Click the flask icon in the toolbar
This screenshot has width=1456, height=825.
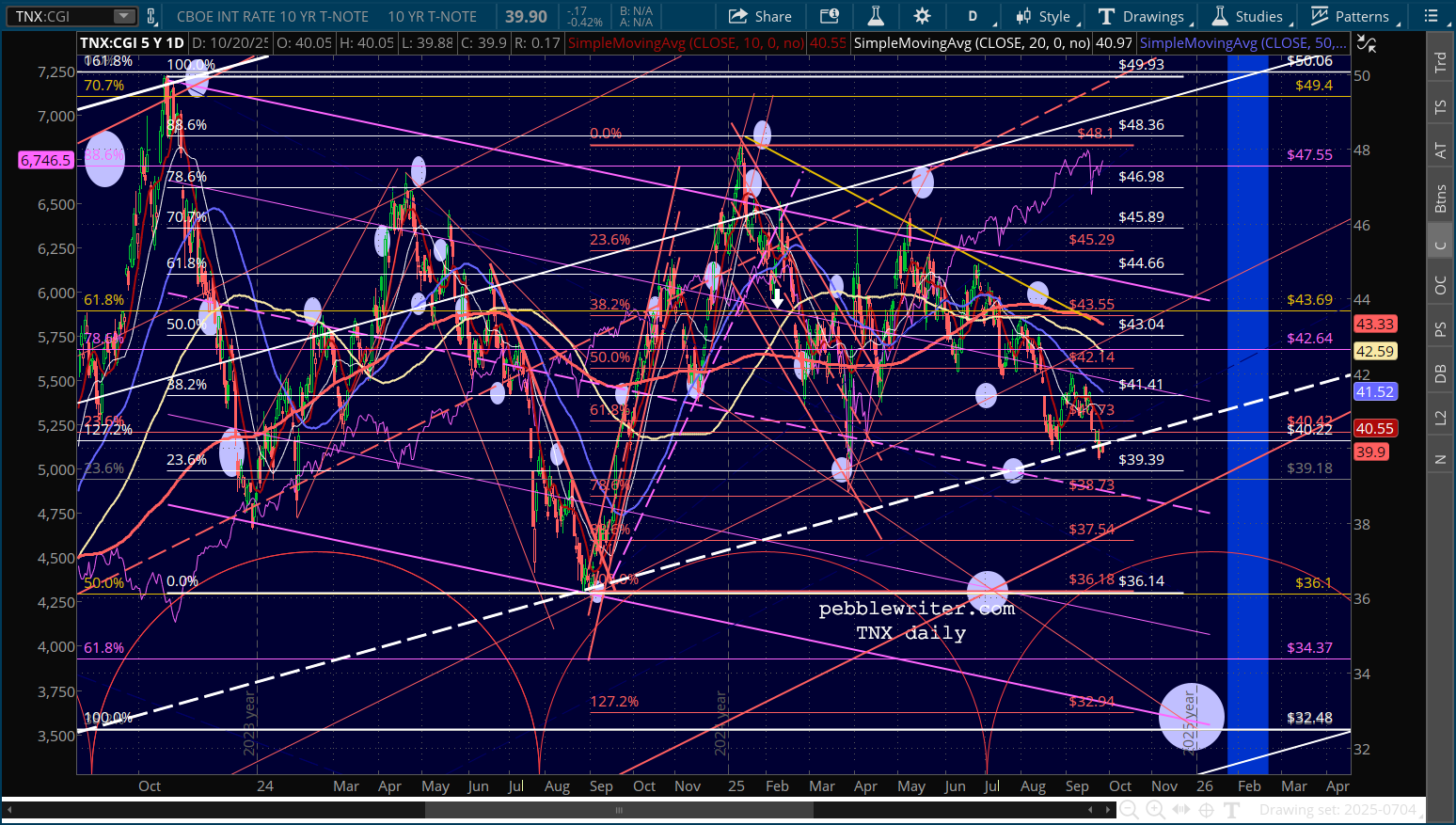(x=875, y=16)
